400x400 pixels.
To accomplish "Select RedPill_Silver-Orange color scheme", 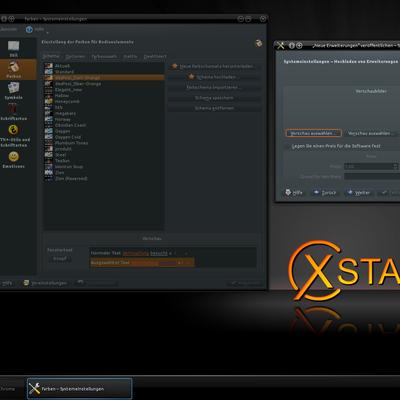I will pos(104,84).
